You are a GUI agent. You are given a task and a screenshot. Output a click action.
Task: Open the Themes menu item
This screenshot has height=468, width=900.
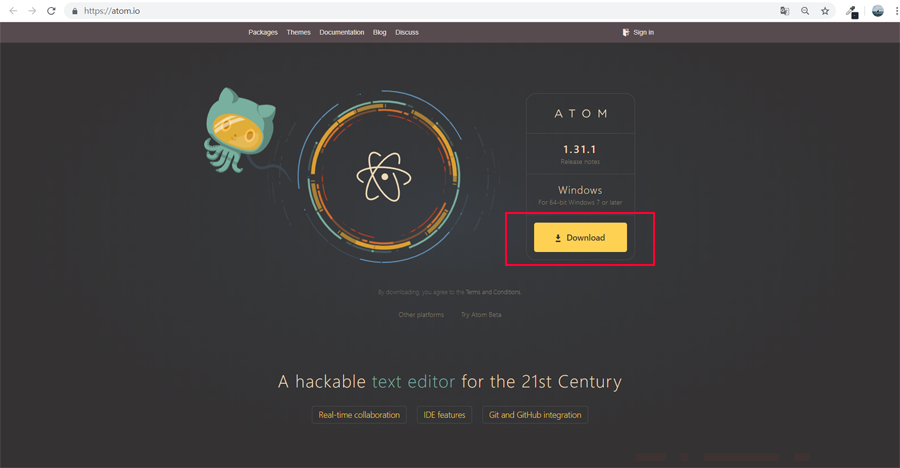[x=298, y=32]
